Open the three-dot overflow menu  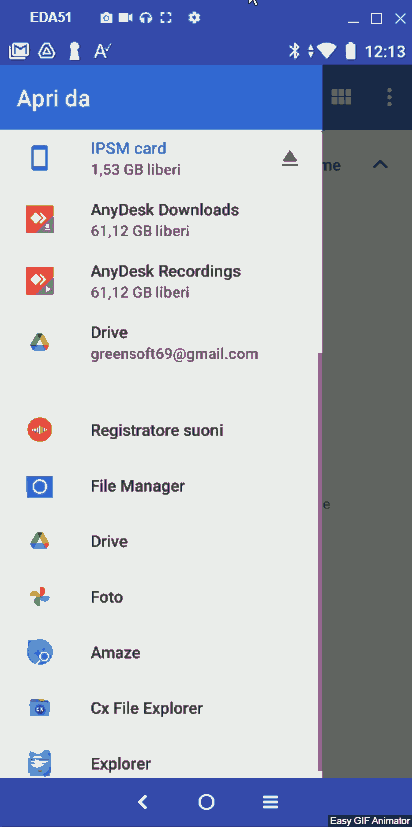[389, 98]
